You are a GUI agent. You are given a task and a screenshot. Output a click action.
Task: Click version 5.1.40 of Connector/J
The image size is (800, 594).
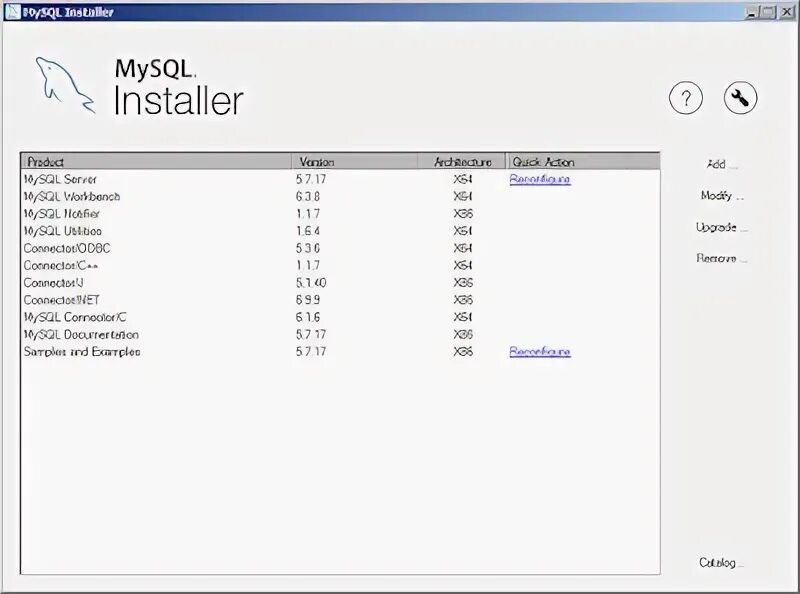pos(311,283)
